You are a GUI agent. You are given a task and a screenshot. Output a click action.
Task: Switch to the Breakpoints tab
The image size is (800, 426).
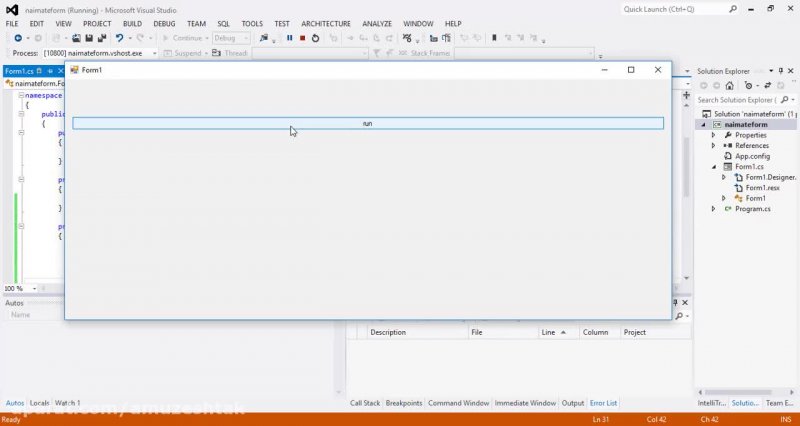coord(404,403)
